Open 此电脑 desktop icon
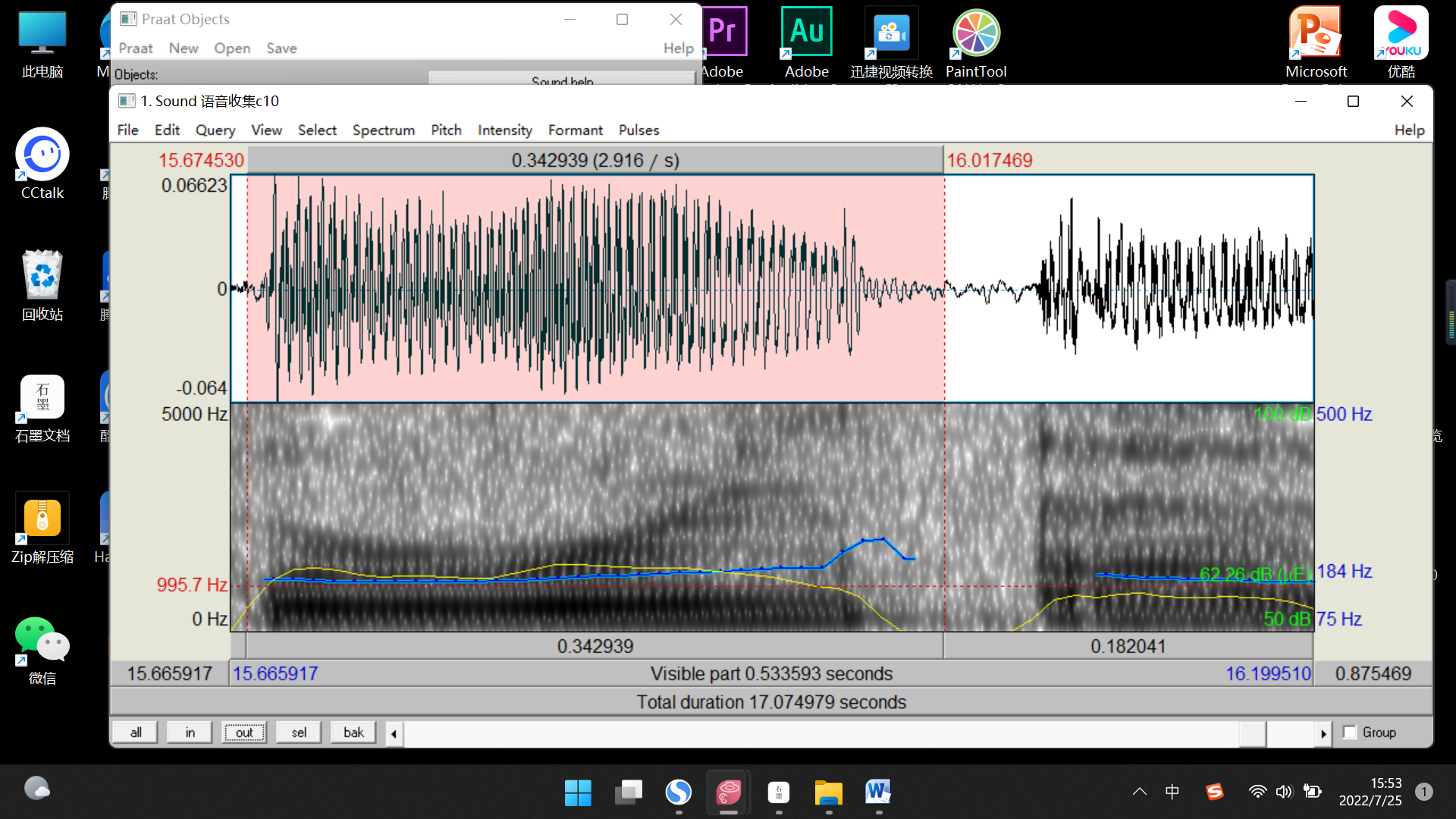1456x819 pixels. click(42, 44)
